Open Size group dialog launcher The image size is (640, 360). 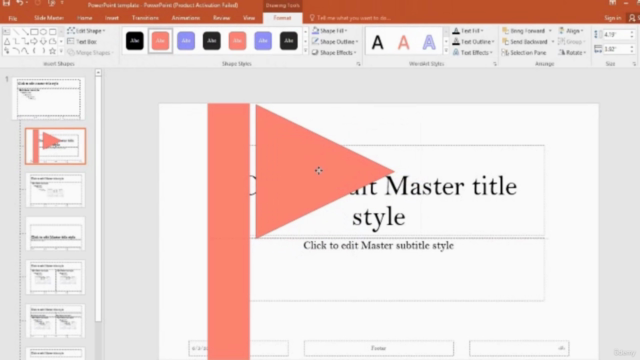click(634, 64)
